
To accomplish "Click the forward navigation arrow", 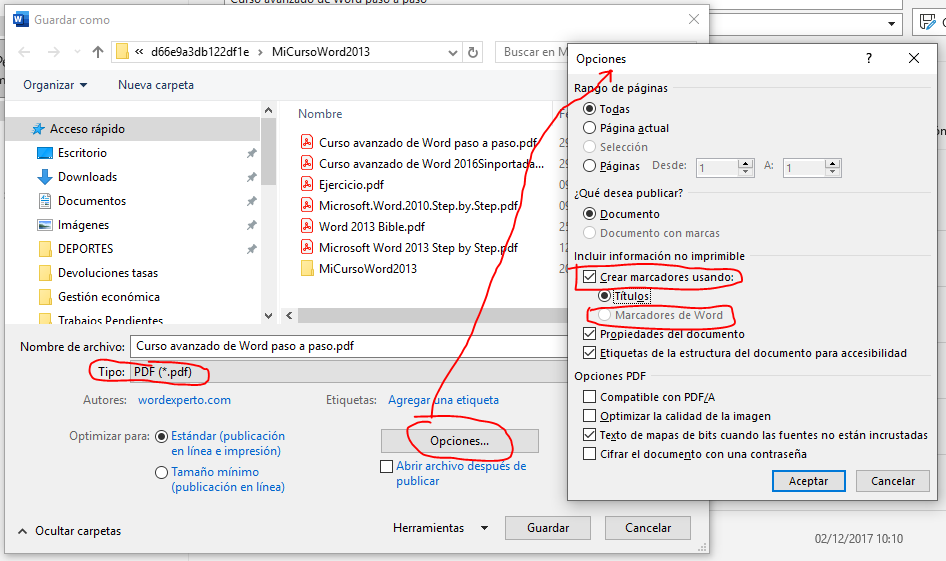I will [54, 52].
